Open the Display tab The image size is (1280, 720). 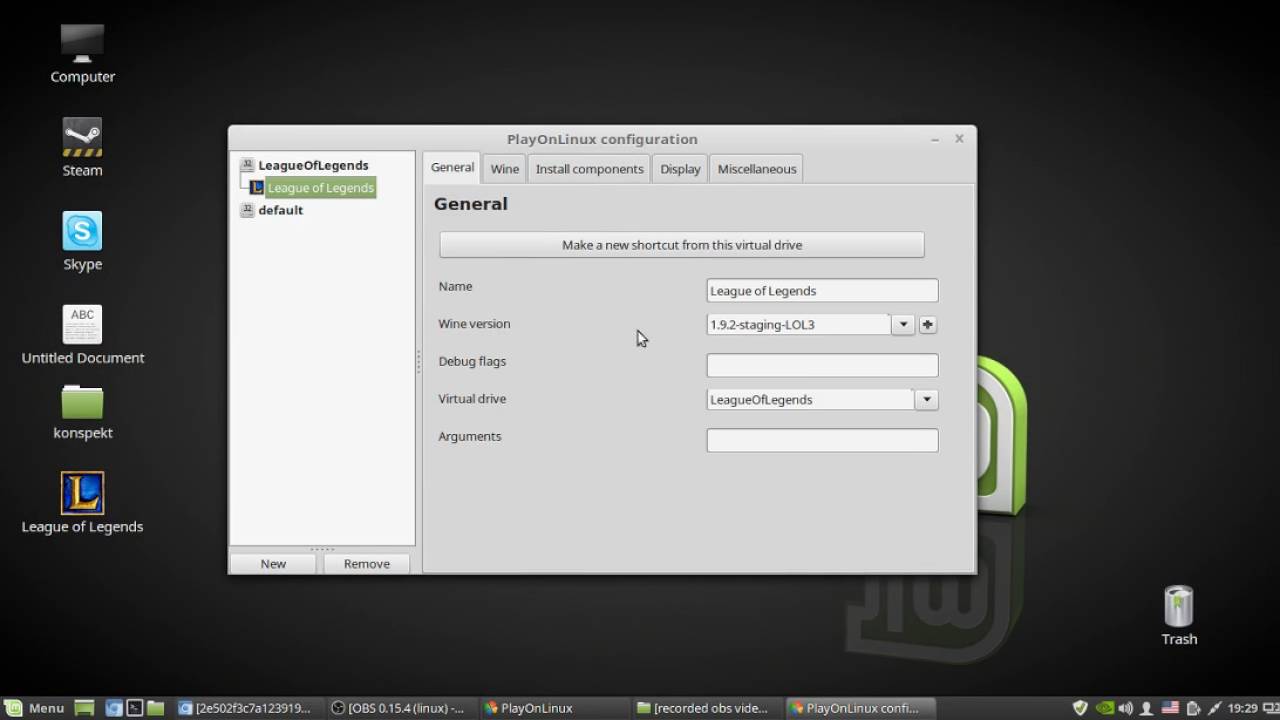[680, 169]
